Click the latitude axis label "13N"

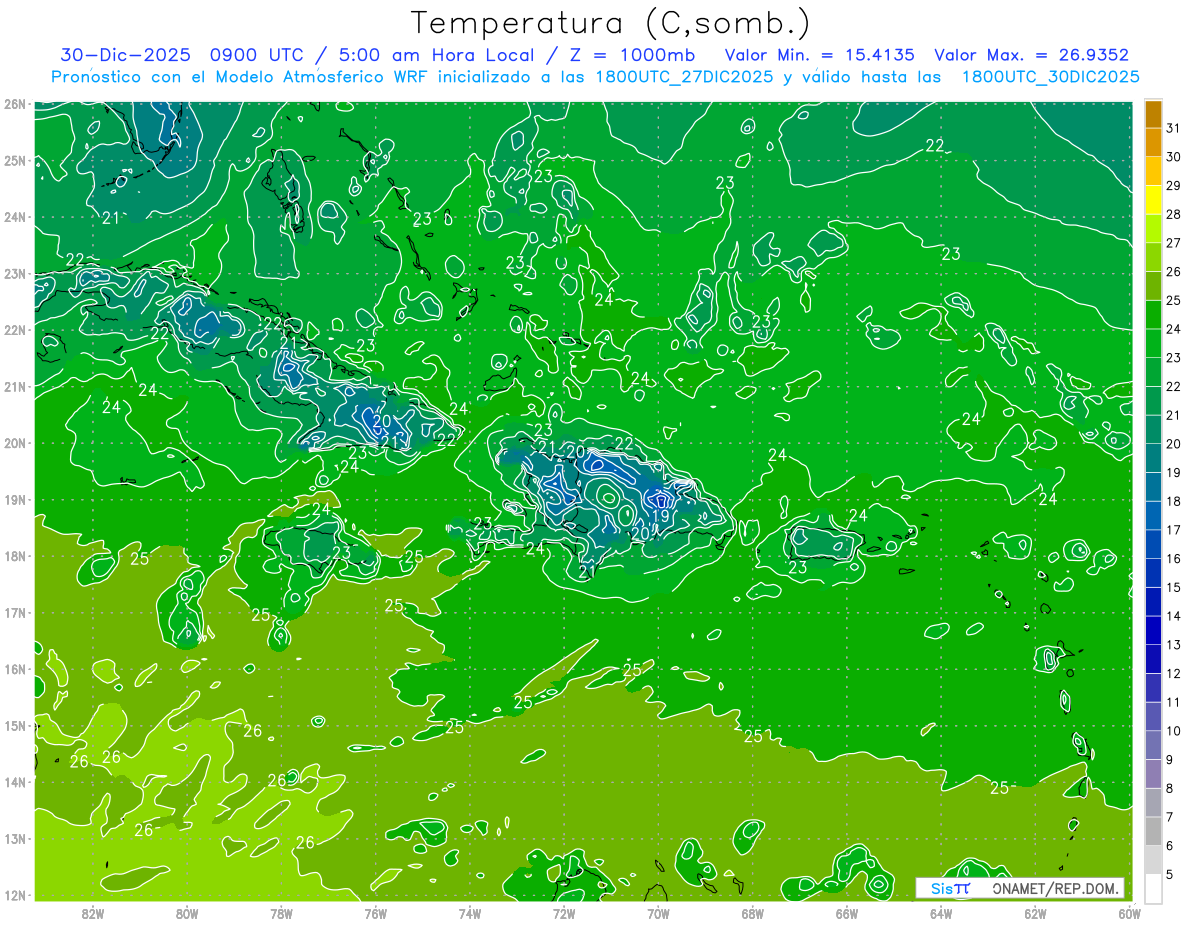(x=15, y=838)
